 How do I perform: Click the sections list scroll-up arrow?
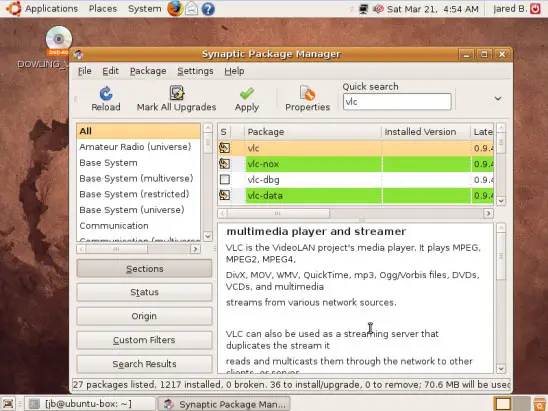pos(208,128)
